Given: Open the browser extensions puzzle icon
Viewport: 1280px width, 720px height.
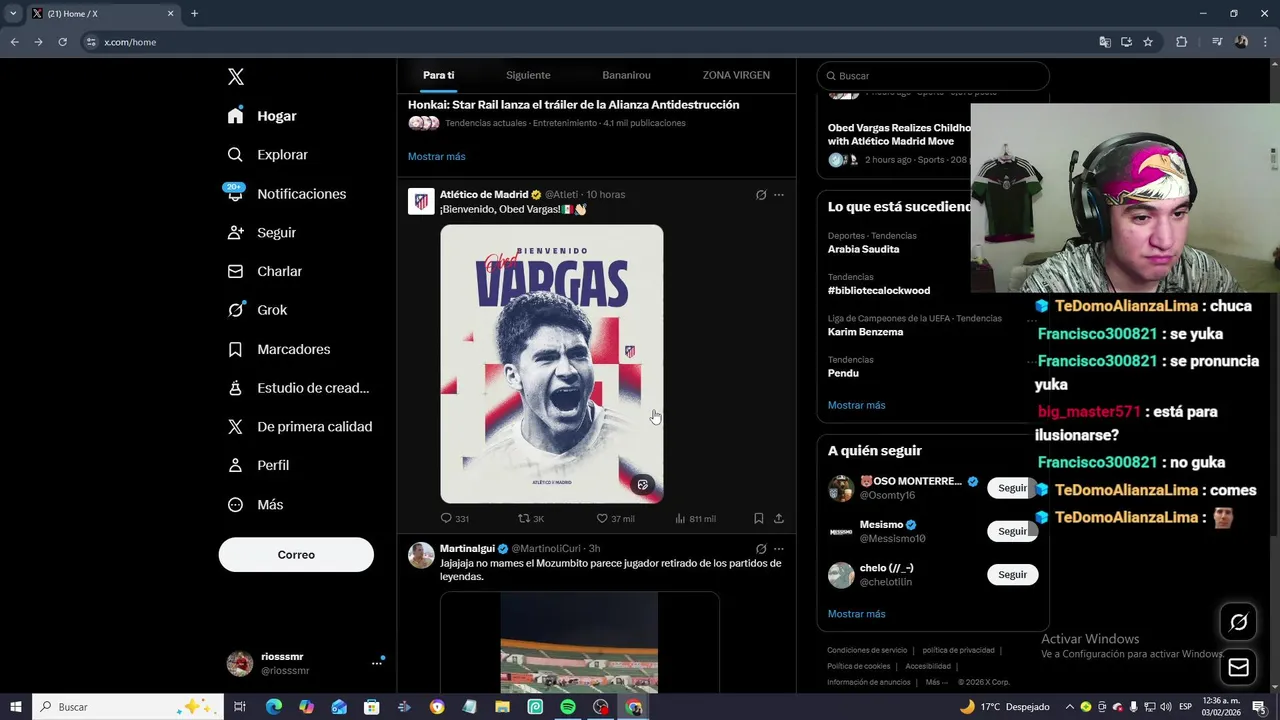Looking at the screenshot, I should tap(1181, 42).
